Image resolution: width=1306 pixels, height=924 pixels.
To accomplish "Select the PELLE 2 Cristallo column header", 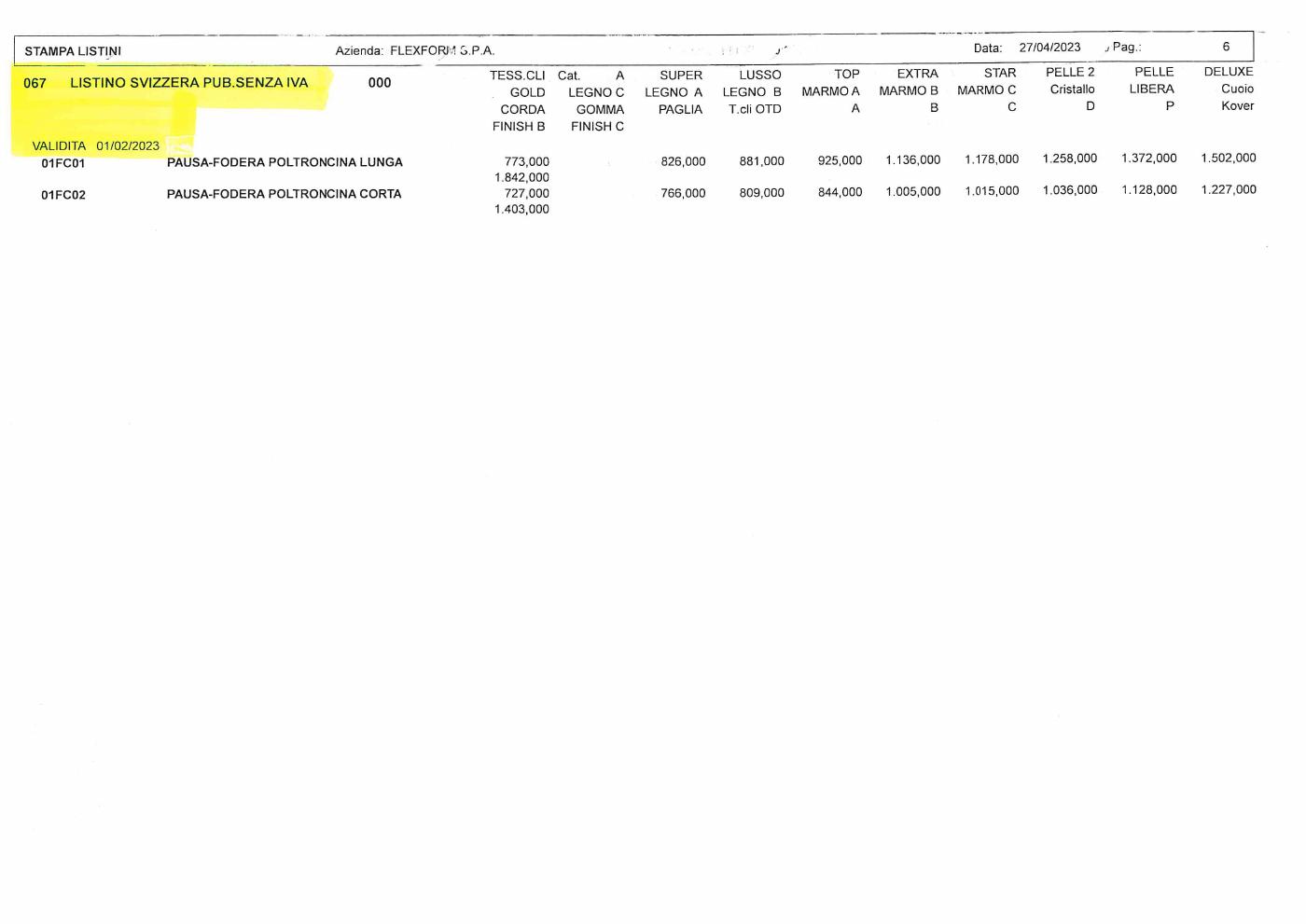I will click(1071, 89).
